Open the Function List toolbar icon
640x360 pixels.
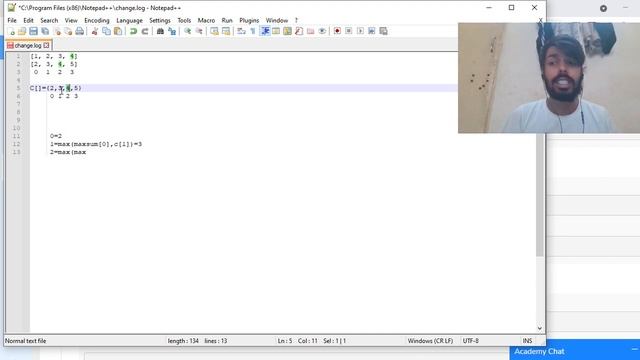pos(299,31)
